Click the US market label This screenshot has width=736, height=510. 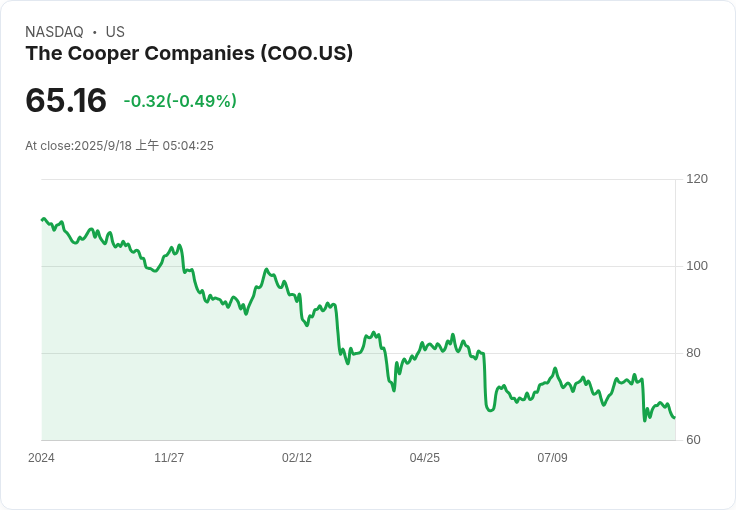pos(115,32)
